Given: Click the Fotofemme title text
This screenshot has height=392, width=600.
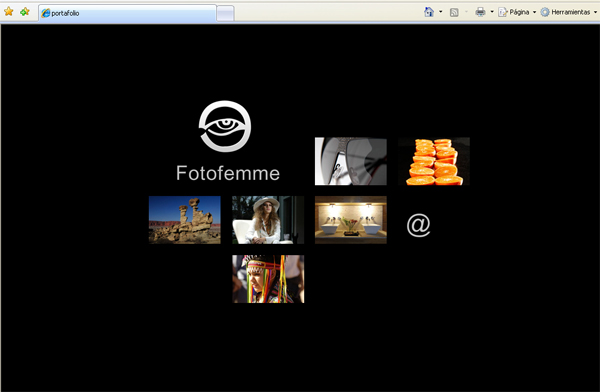Looking at the screenshot, I should [x=228, y=173].
